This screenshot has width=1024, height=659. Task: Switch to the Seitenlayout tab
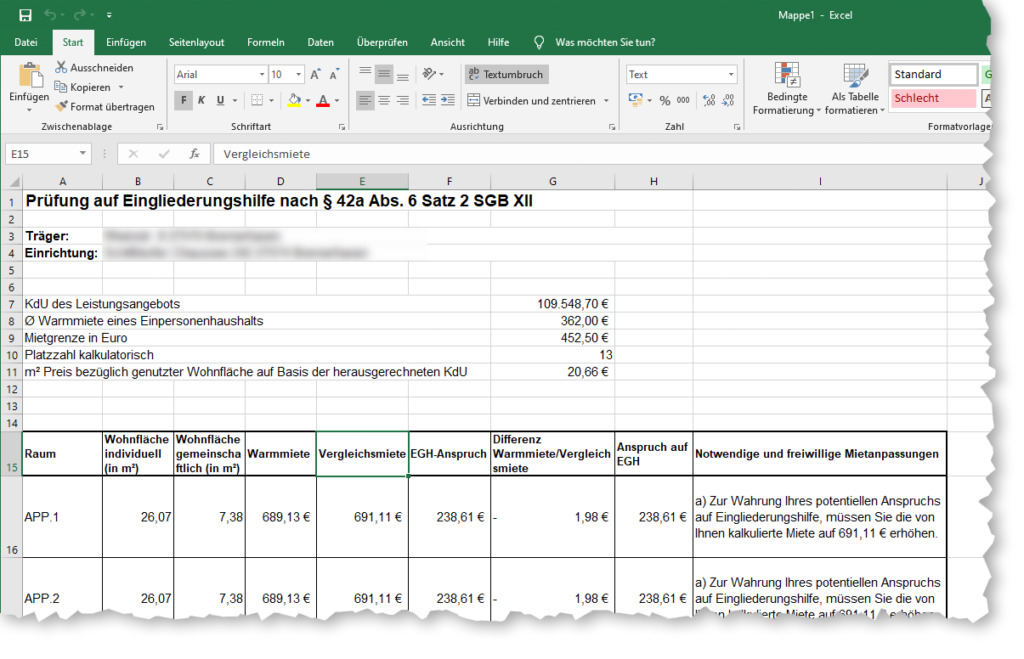coord(196,42)
